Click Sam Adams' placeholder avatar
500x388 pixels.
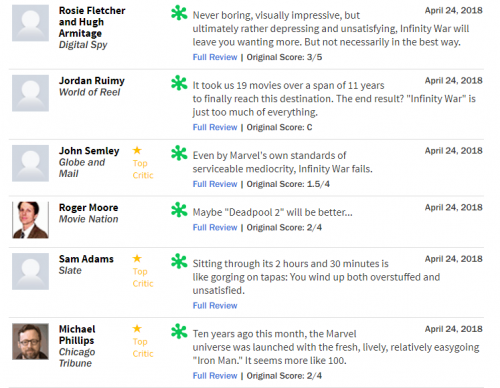30,271
